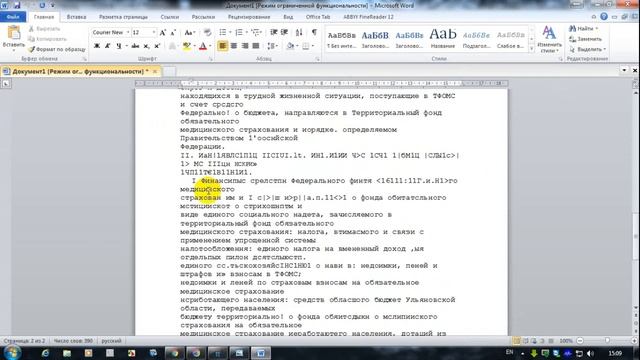The width and height of the screenshot is (640, 360).
Task: Open the Courier New font name dropdown
Action: click(x=128, y=32)
